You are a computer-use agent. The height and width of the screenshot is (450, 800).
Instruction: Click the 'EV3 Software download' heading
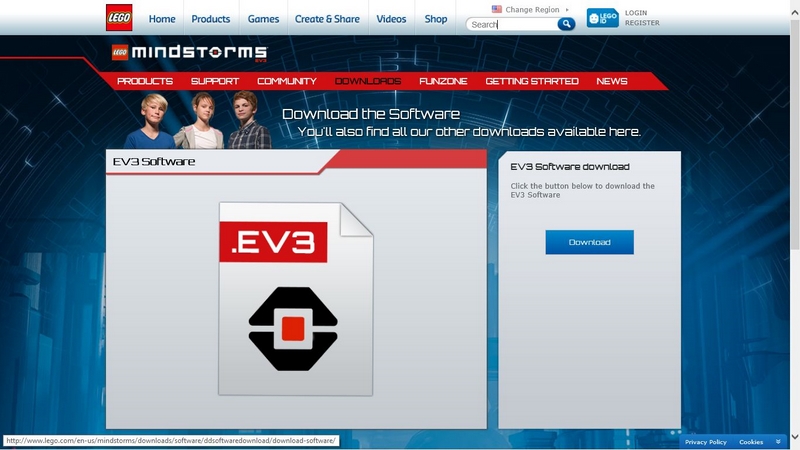click(x=570, y=167)
